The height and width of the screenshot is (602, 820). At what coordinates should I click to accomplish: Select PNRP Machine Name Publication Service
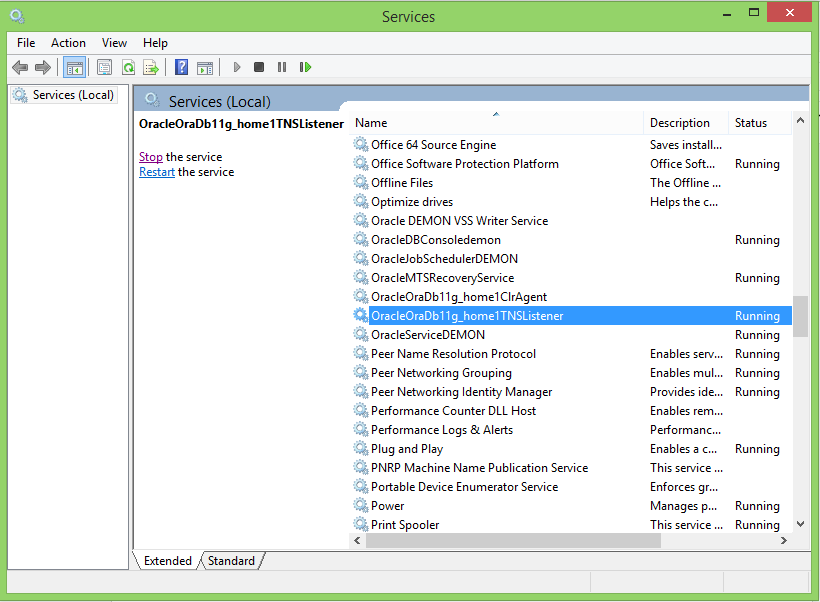(571, 468)
